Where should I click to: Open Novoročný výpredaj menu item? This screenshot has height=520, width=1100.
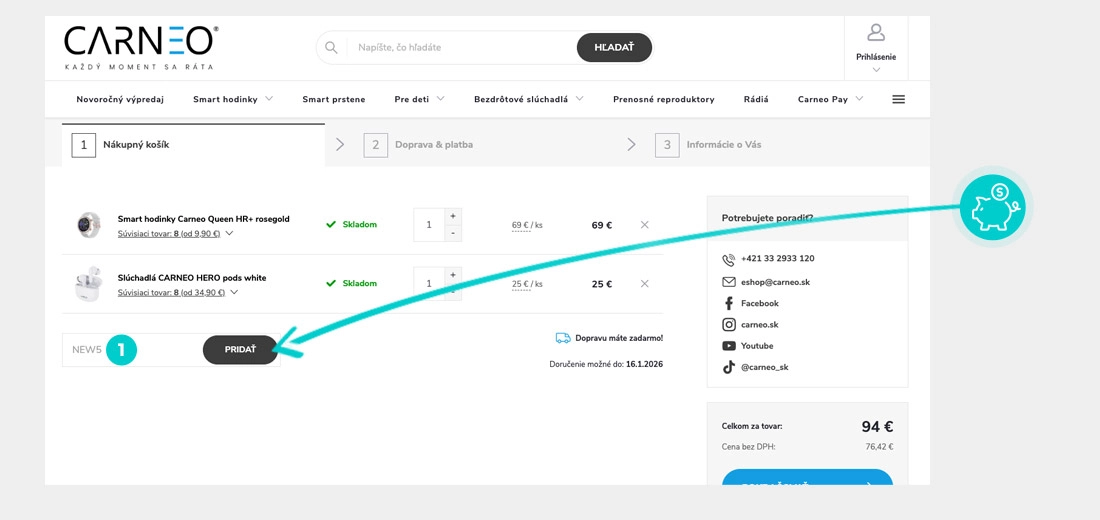pyautogui.click(x=120, y=99)
